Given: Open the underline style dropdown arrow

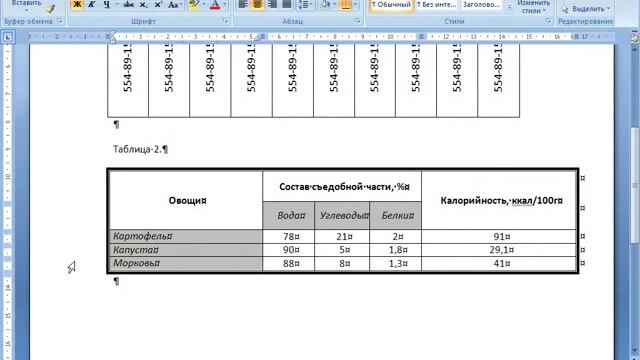Looking at the screenshot, I should coord(116,4).
